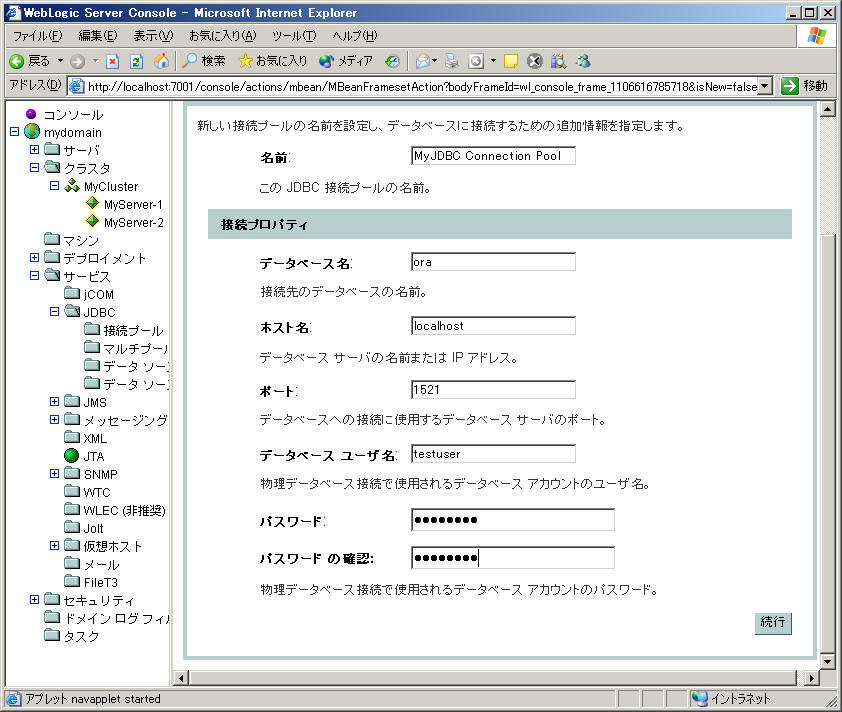Click the MyServer-1 diamond icon
This screenshot has height=712, width=842.
tap(92, 204)
